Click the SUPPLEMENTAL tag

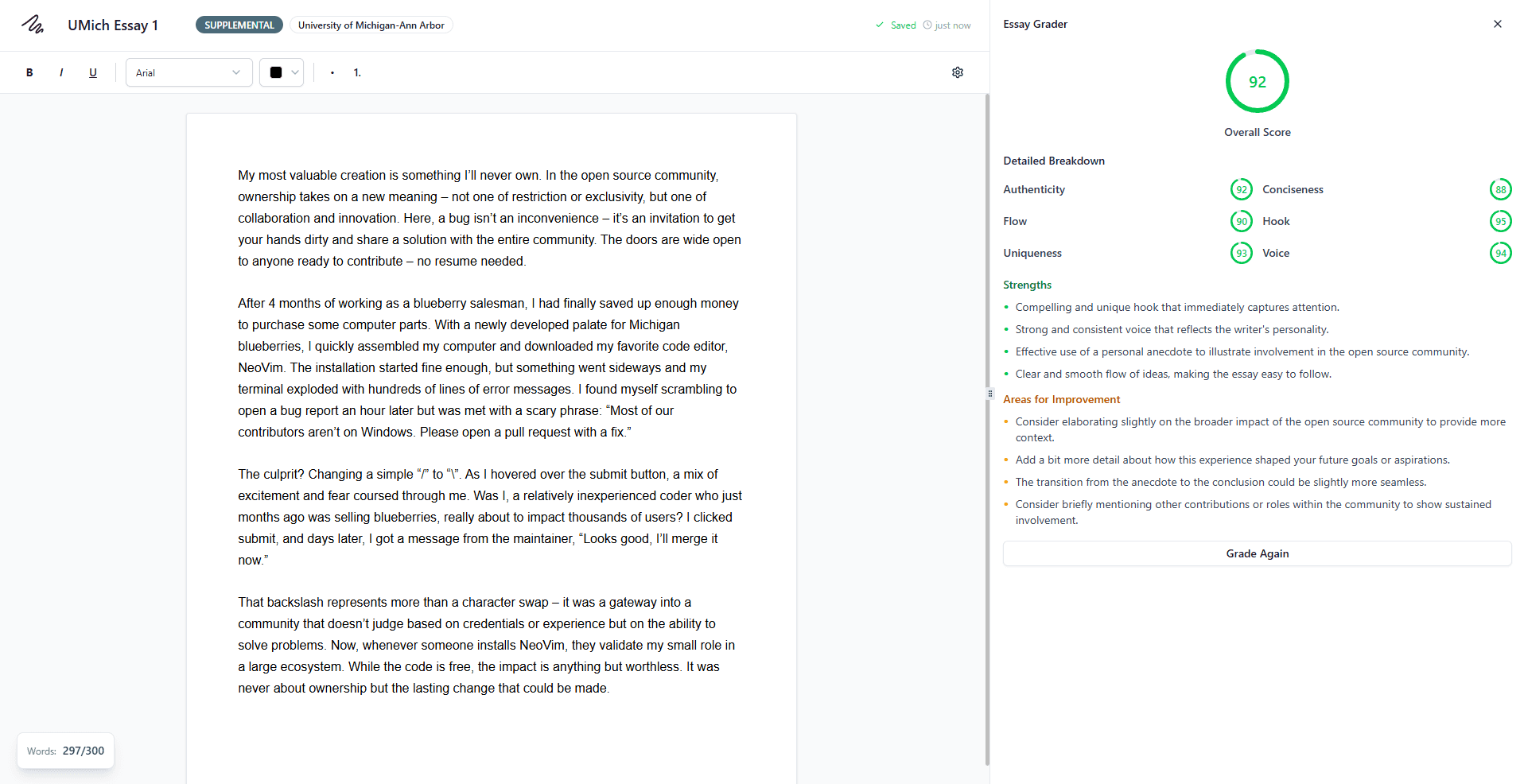point(239,25)
